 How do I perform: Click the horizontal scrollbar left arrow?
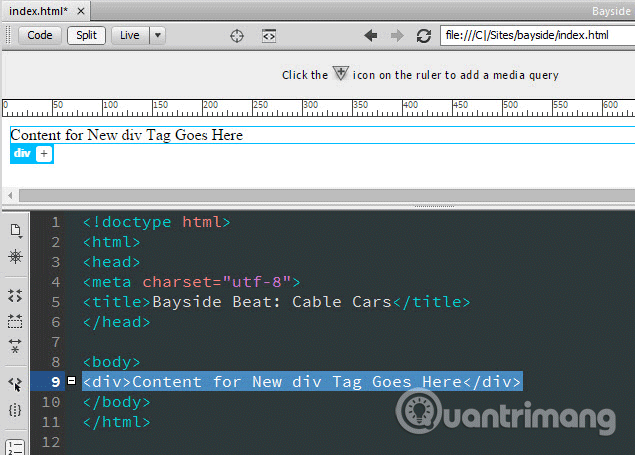(11, 196)
